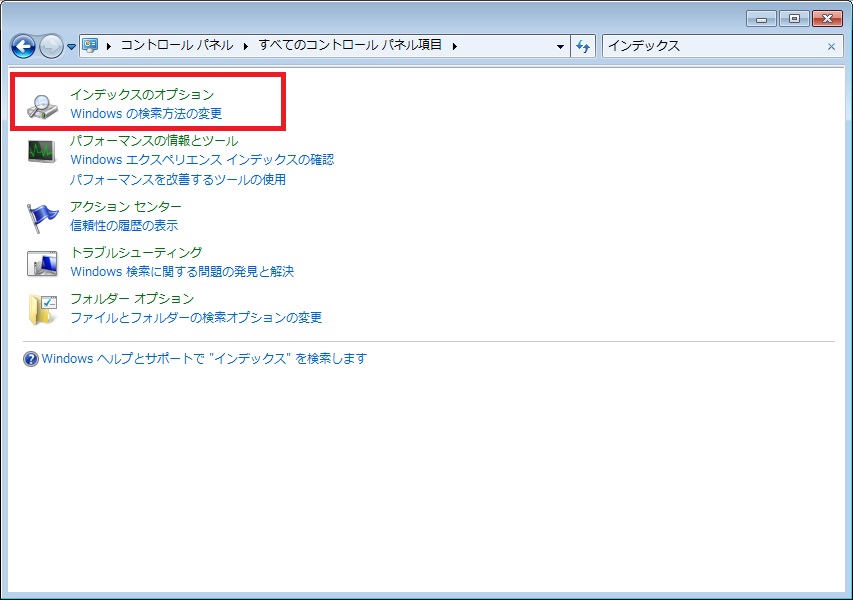Click the help question mark icon
853x600 pixels.
click(x=29, y=358)
